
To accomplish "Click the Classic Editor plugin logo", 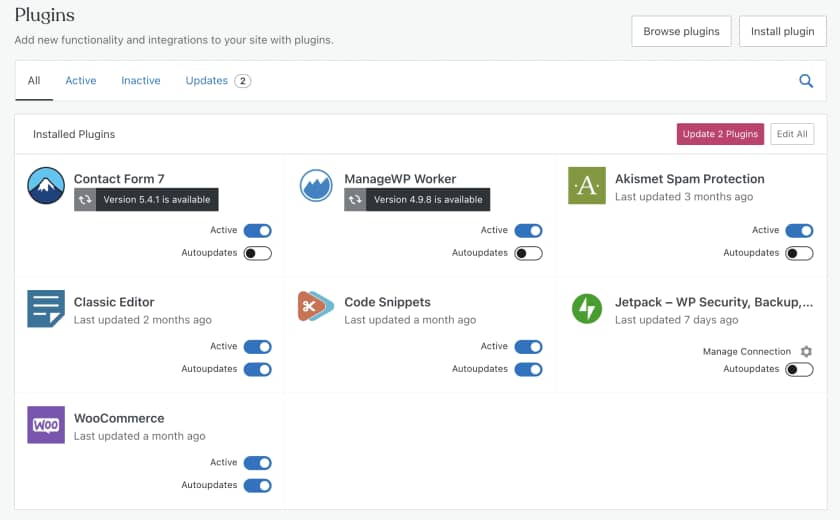I will click(46, 308).
